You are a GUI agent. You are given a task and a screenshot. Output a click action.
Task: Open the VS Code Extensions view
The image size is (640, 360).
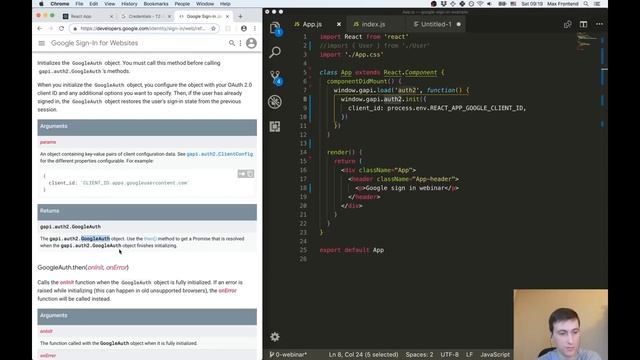(275, 127)
